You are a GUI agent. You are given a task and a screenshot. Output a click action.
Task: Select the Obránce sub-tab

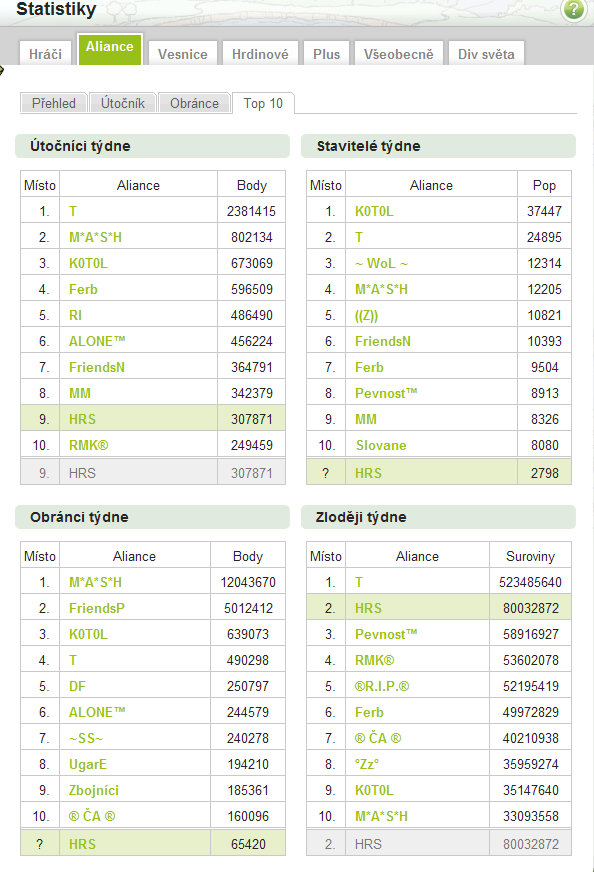pos(194,103)
